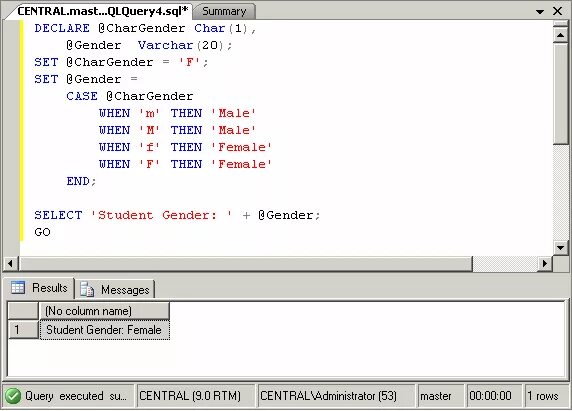Image resolution: width=572 pixels, height=411 pixels.
Task: Click the 'CENTRAL (9.0 RTM)' status entry
Action: (190, 396)
